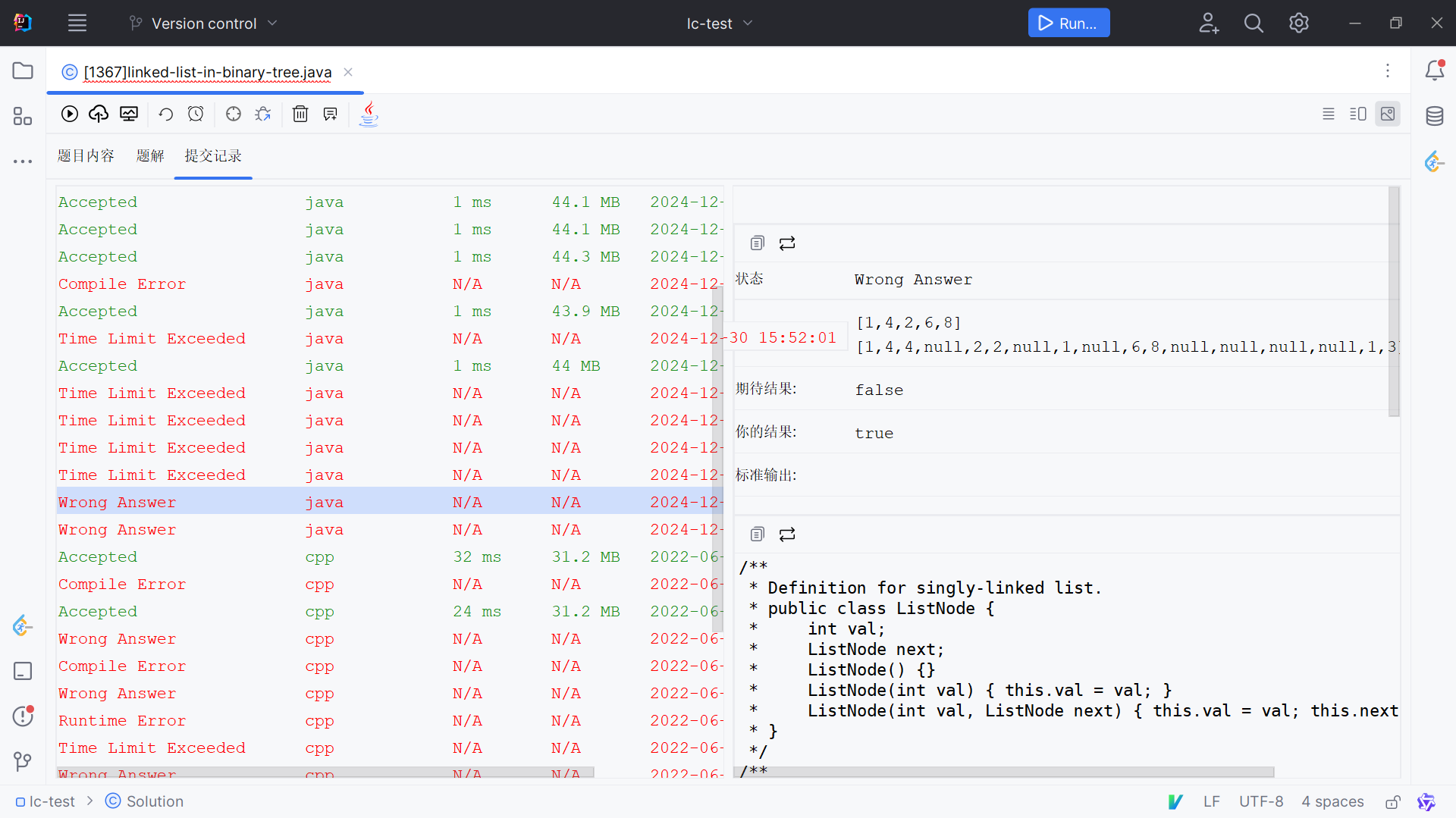
Task: Open test case monitor icon
Action: [129, 114]
